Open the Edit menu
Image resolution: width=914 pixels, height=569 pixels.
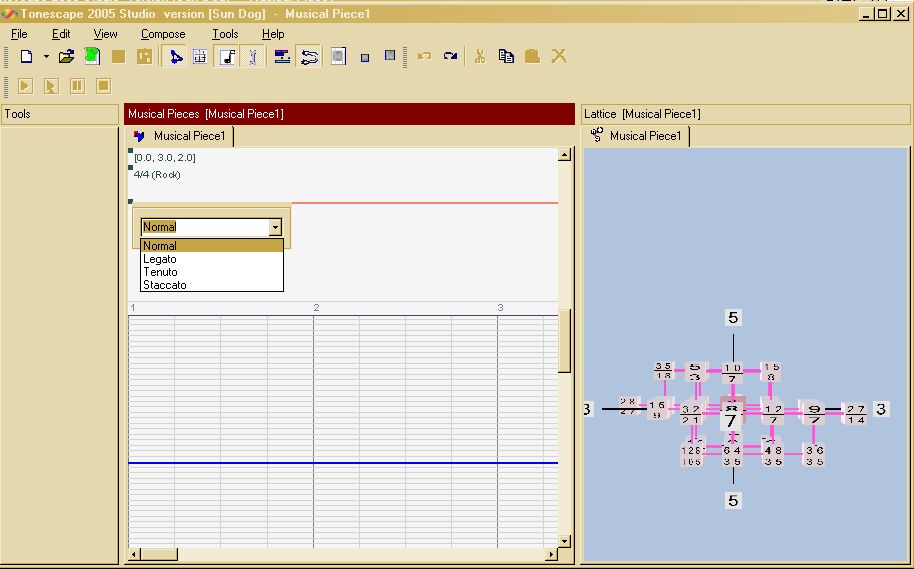pyautogui.click(x=61, y=34)
